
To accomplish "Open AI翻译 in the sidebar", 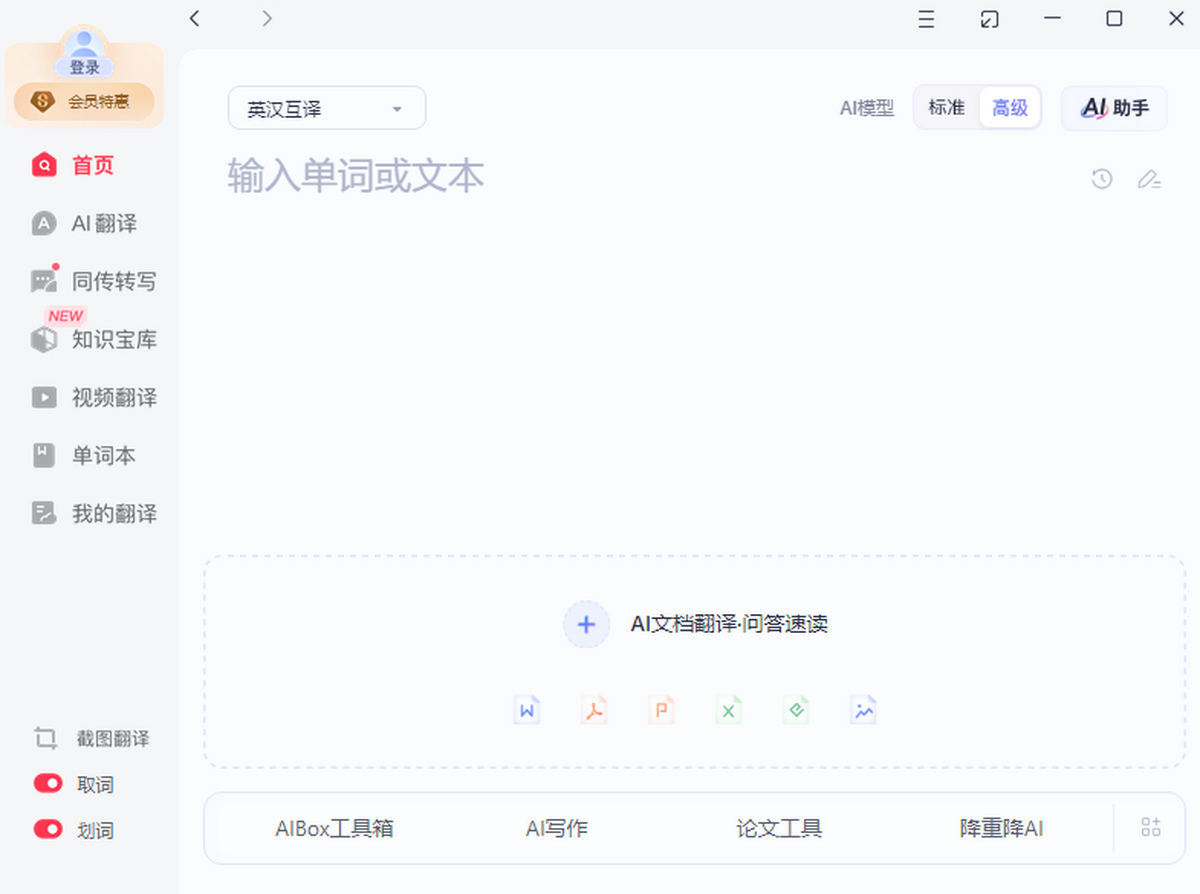I will pyautogui.click(x=103, y=224).
